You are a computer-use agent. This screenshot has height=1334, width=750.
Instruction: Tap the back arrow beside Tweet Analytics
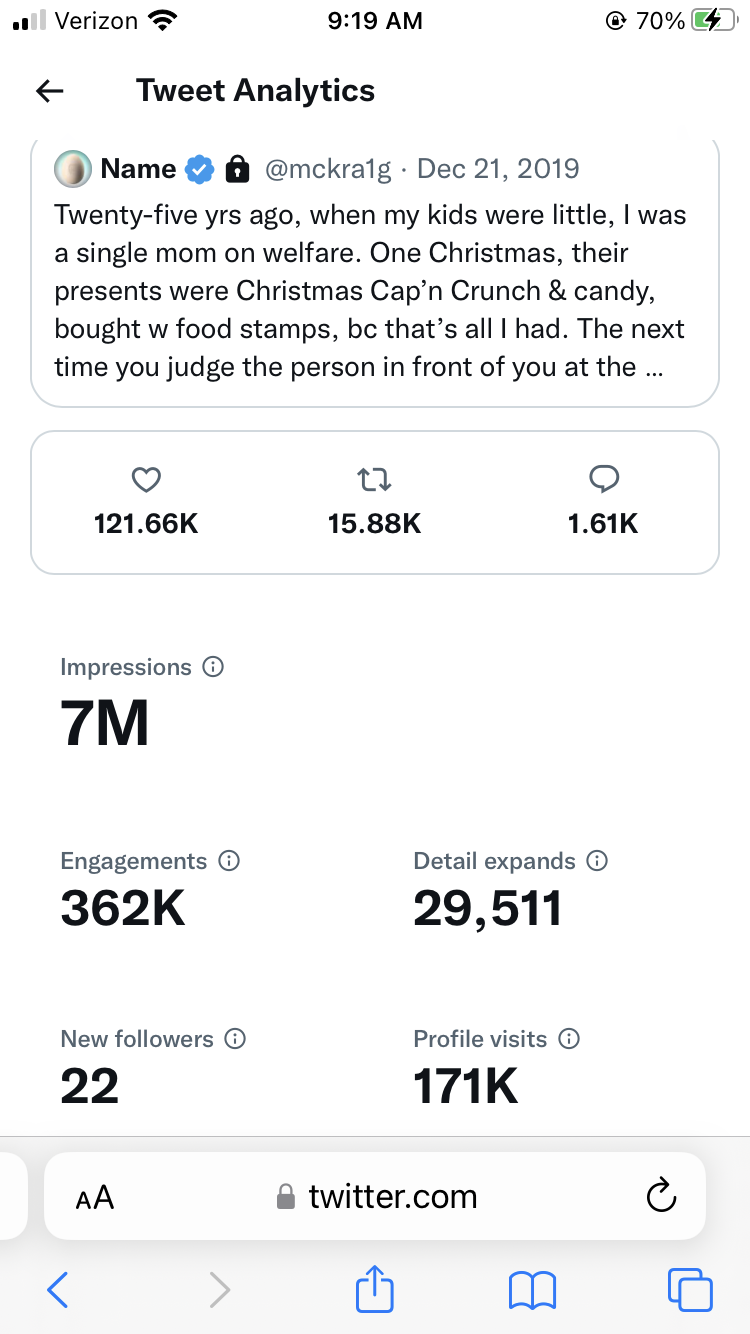(50, 91)
